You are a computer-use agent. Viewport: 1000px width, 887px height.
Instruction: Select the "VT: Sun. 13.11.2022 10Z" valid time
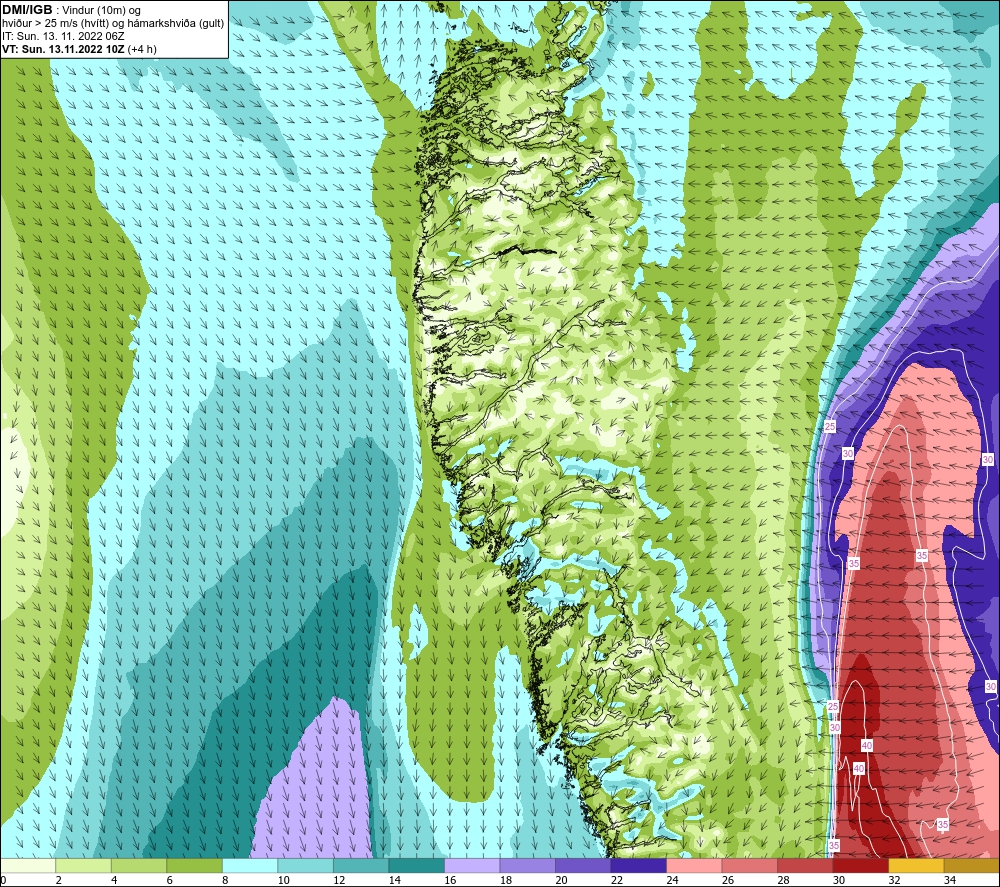coord(63,49)
